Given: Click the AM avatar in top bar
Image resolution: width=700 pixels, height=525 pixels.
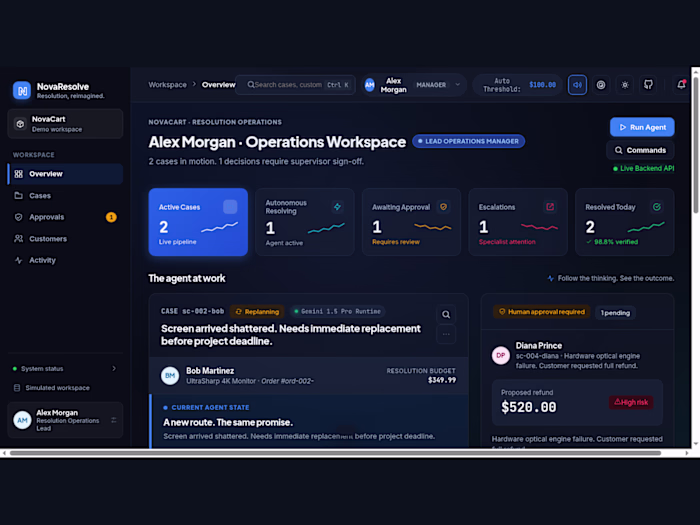Looking at the screenshot, I should tap(370, 85).
